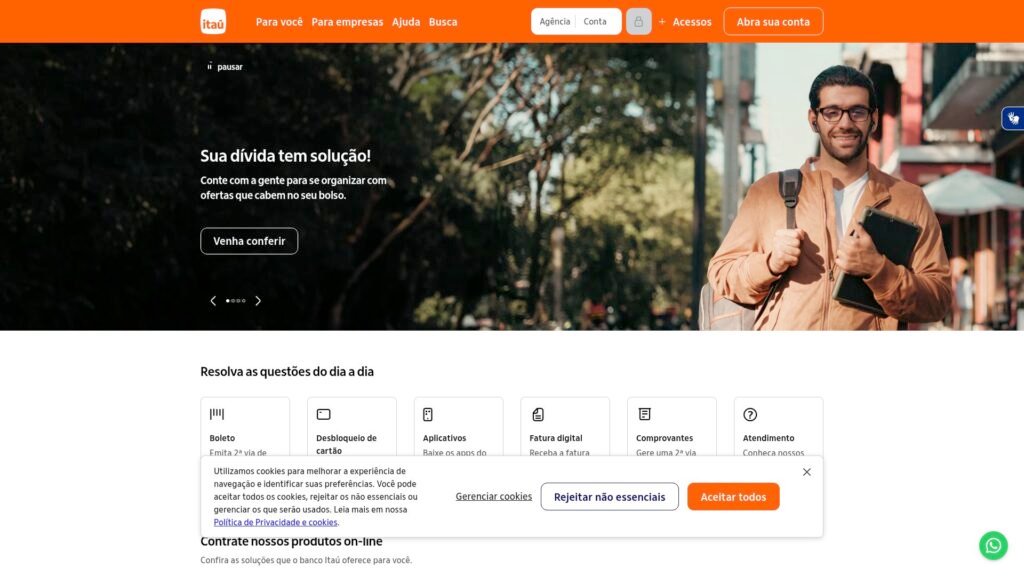
Task: Click the Agência input field
Action: pyautogui.click(x=554, y=22)
